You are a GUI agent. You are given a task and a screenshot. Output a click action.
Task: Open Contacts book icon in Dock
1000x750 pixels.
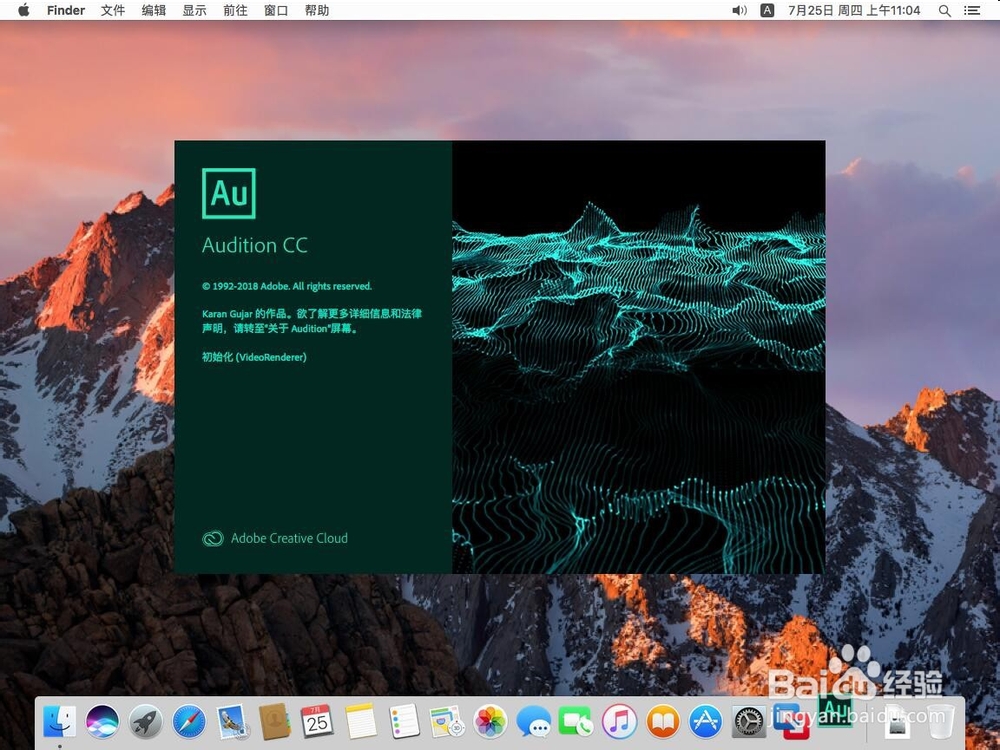click(x=275, y=722)
